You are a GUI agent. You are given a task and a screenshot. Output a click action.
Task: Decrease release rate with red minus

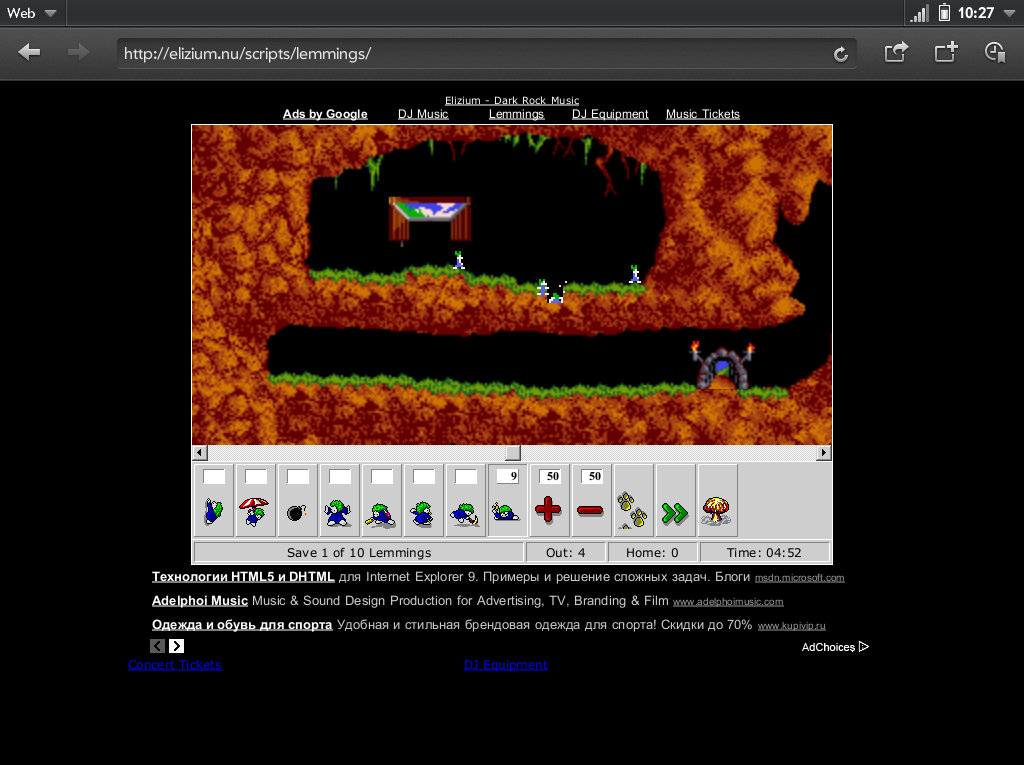(x=591, y=501)
